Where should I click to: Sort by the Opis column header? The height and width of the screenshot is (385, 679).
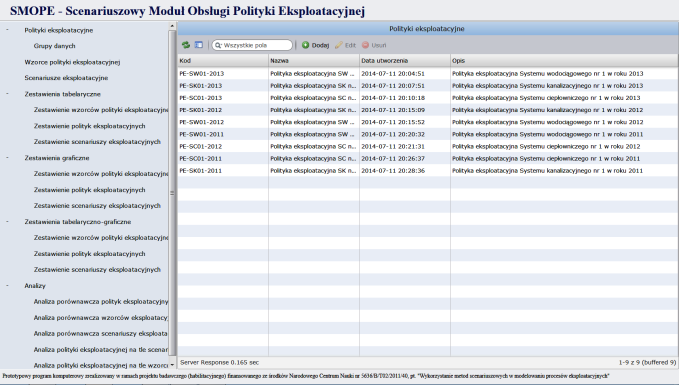(564, 61)
